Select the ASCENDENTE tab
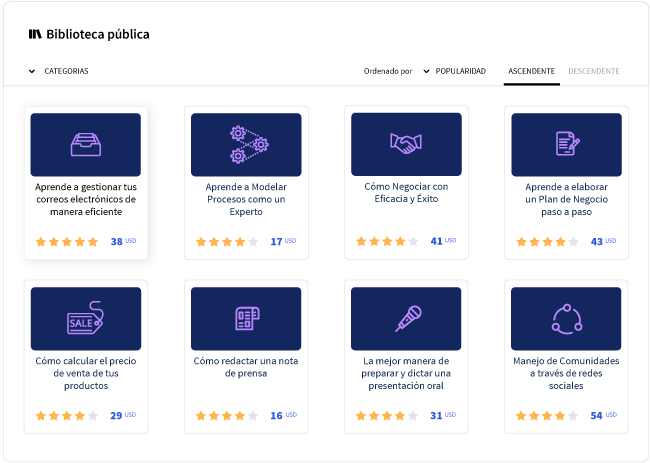The image size is (650, 463). 531,71
